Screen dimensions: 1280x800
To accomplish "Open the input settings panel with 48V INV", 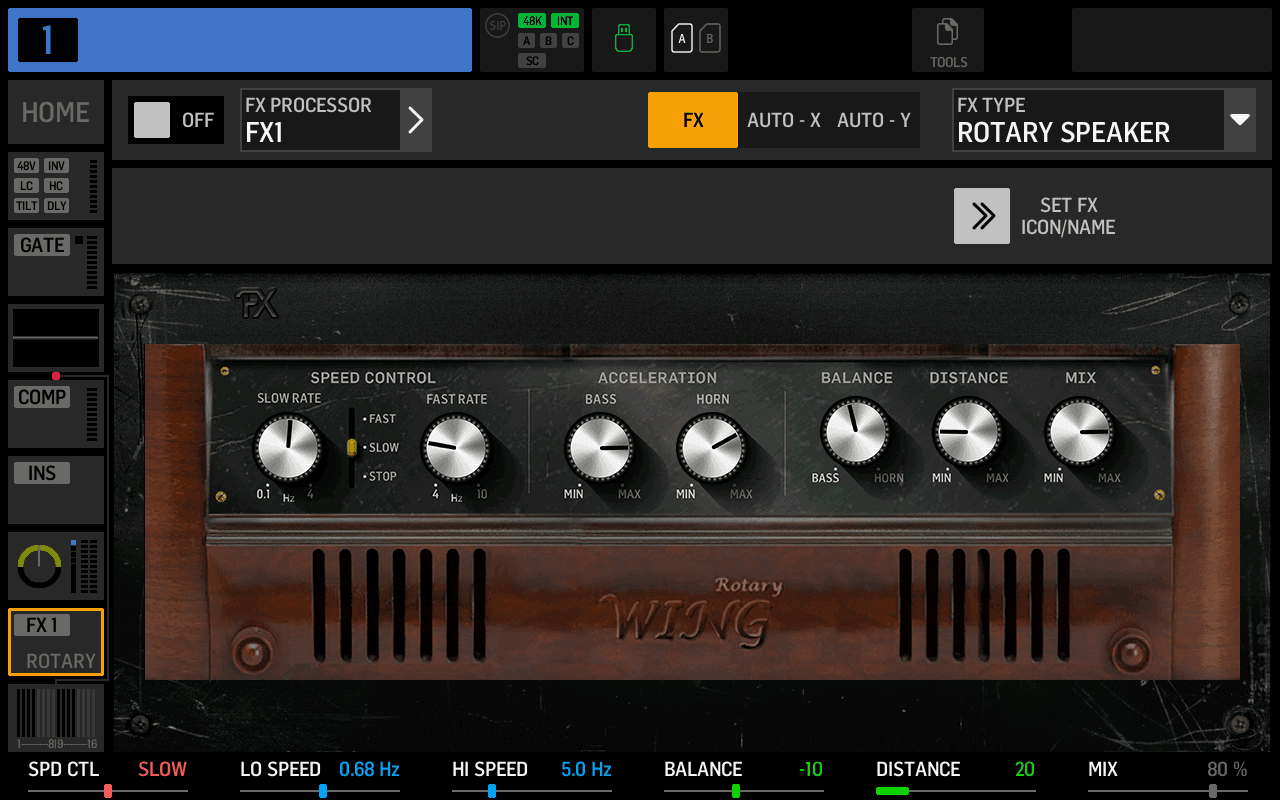I will [56, 186].
